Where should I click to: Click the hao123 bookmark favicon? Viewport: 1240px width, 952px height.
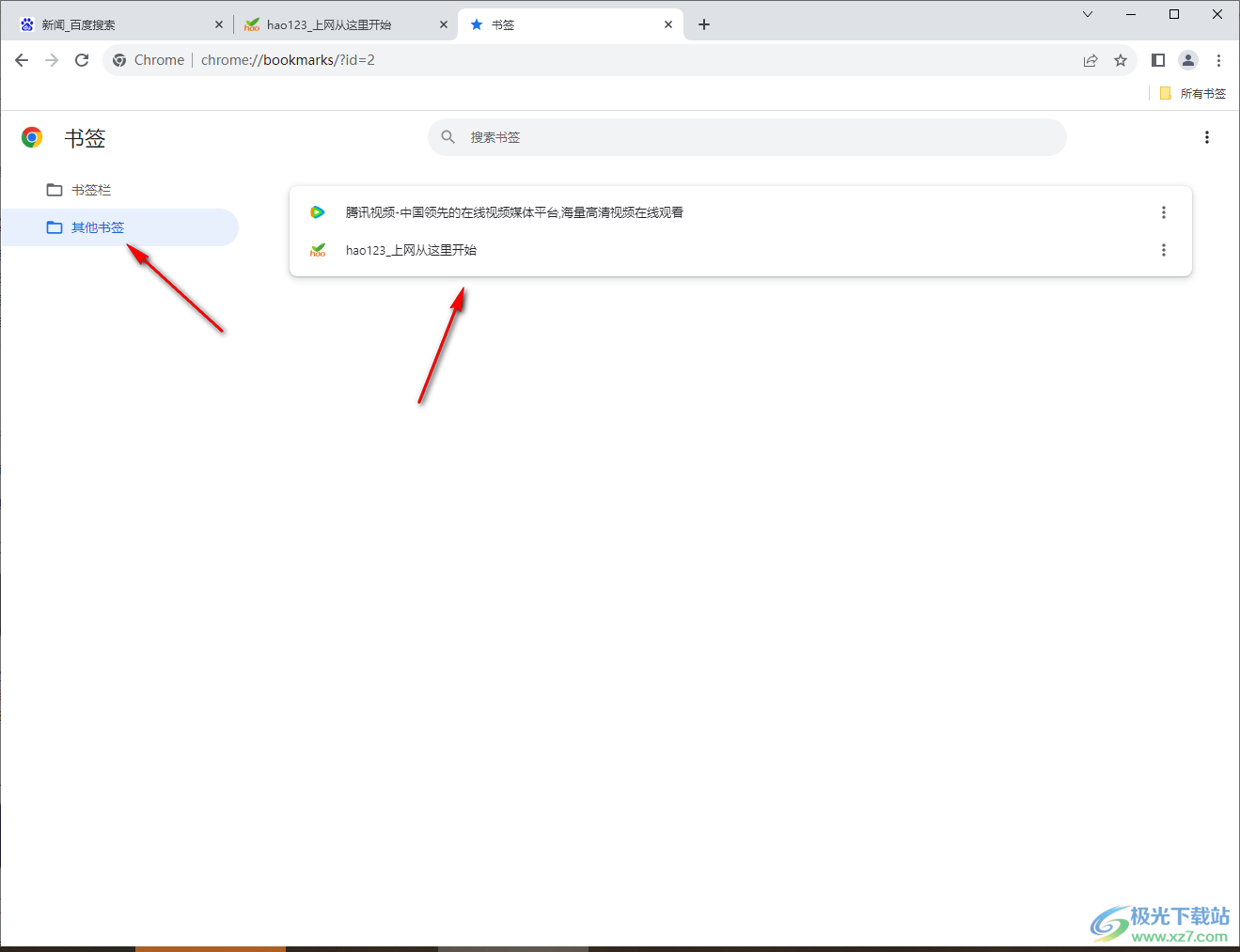pyautogui.click(x=318, y=250)
